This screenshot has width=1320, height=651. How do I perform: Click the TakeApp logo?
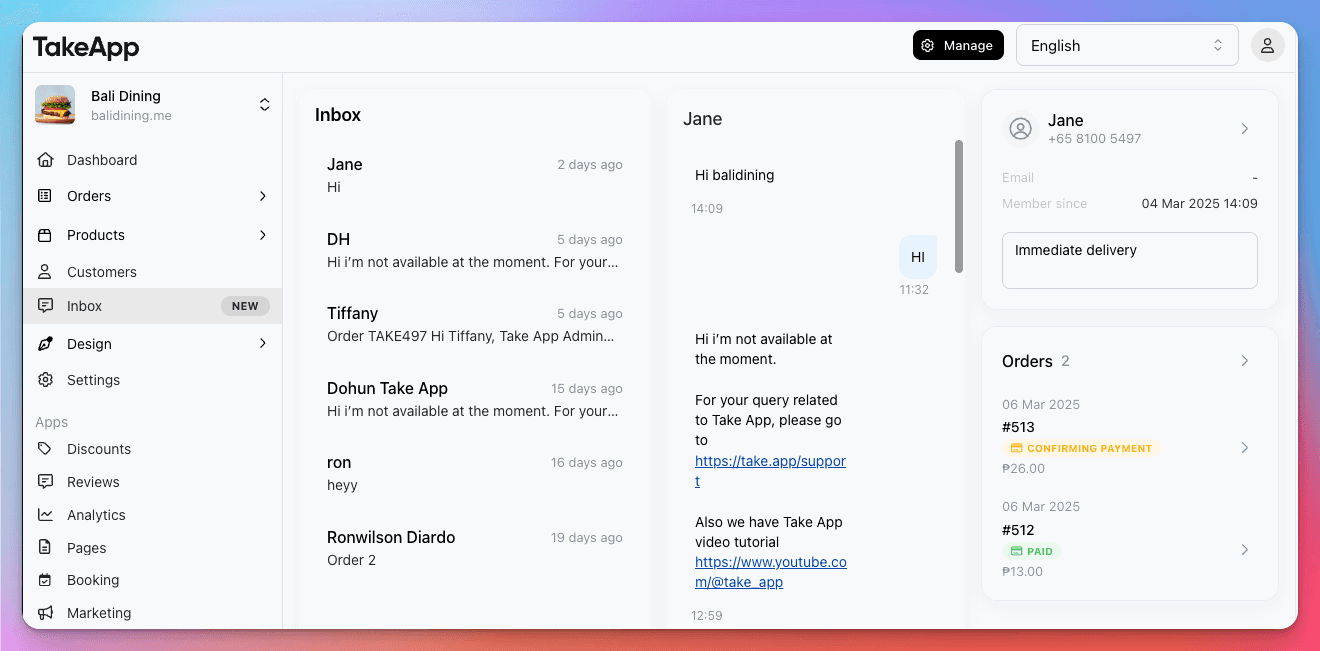click(86, 46)
